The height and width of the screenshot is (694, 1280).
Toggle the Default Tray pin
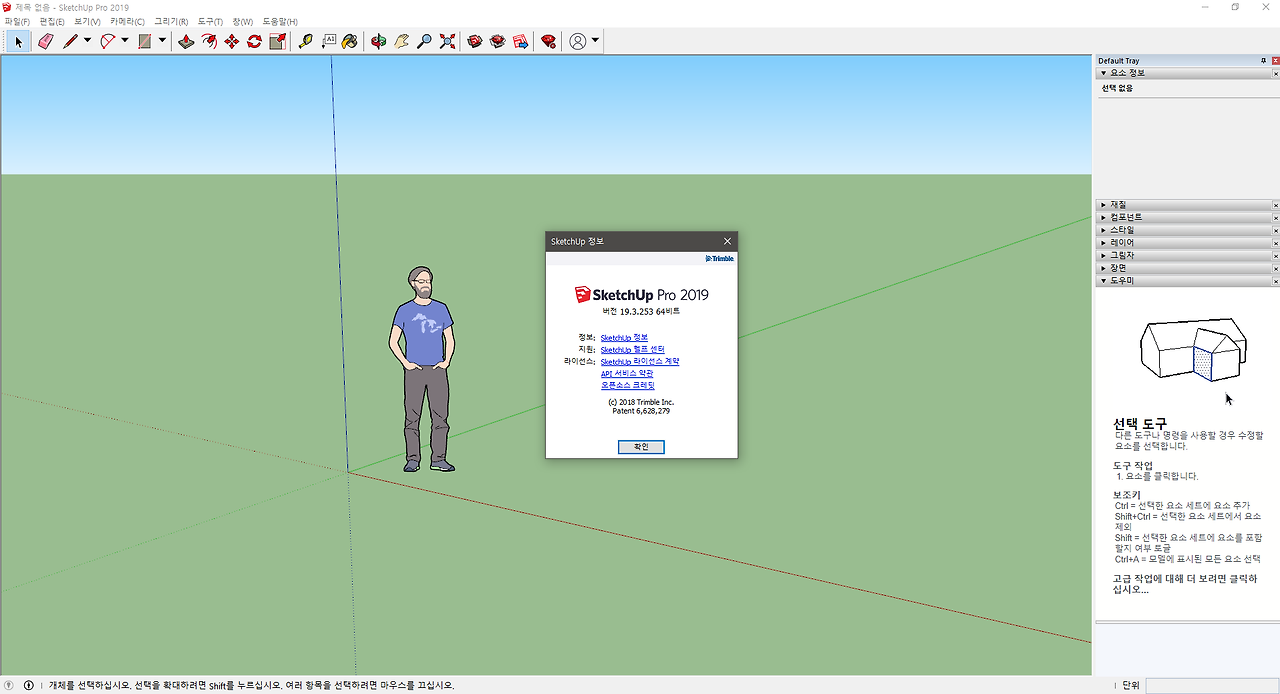(1263, 60)
